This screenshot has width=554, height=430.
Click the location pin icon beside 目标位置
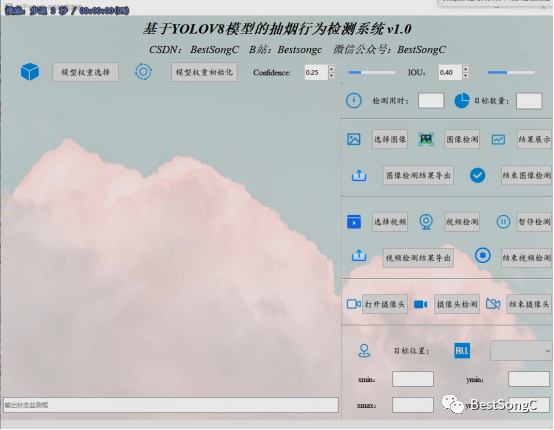coord(364,351)
